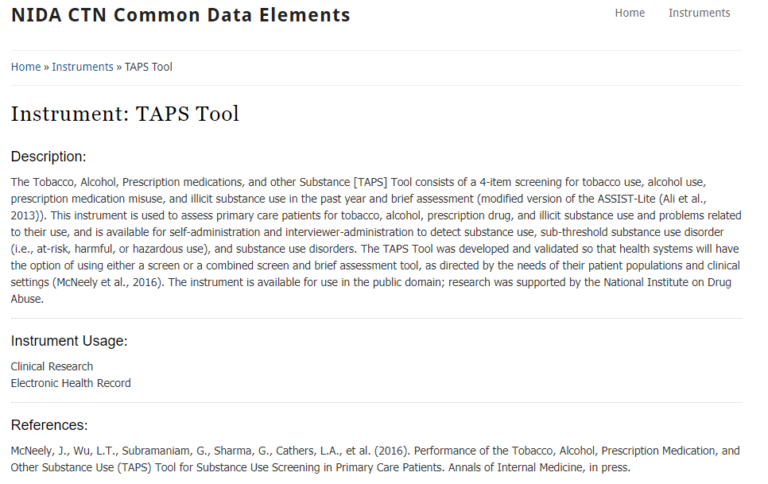The image size is (768, 484).
Task: Click the TAPS Tool breadcrumb item
Action: click(x=148, y=67)
